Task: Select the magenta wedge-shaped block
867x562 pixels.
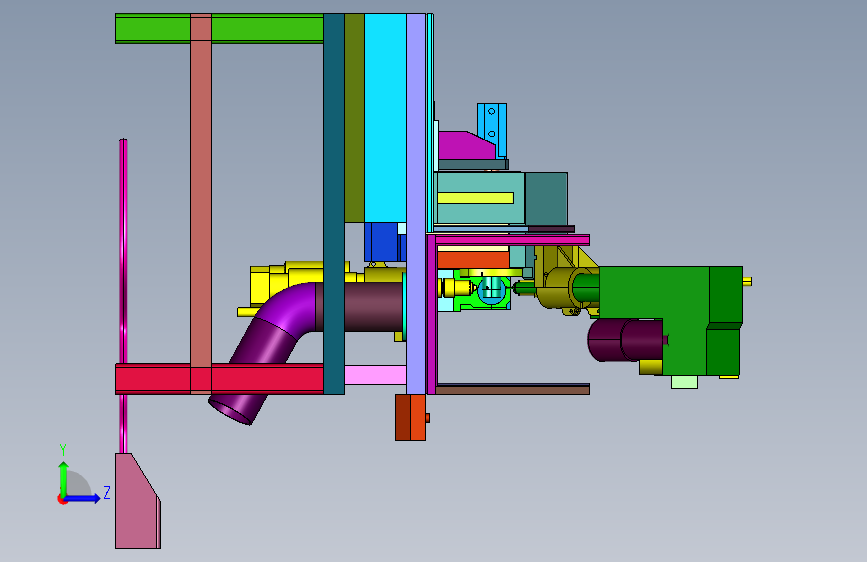Action: (x=466, y=145)
